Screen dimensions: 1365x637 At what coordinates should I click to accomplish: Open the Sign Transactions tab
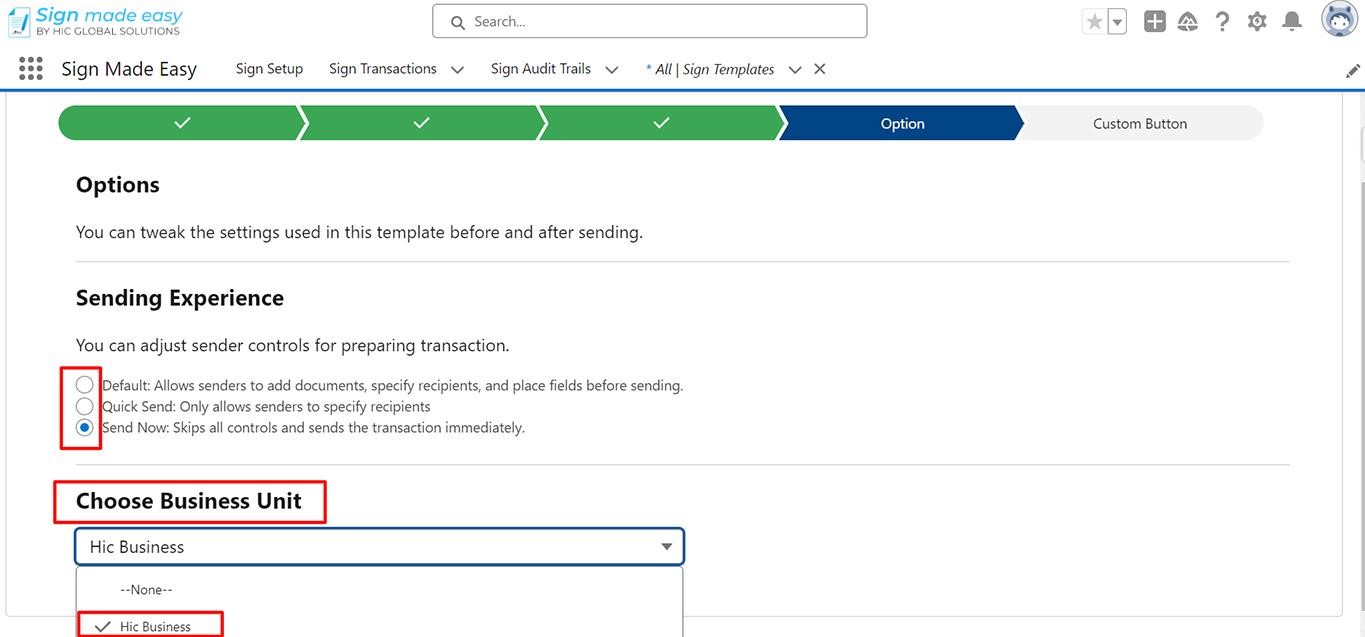(x=383, y=69)
